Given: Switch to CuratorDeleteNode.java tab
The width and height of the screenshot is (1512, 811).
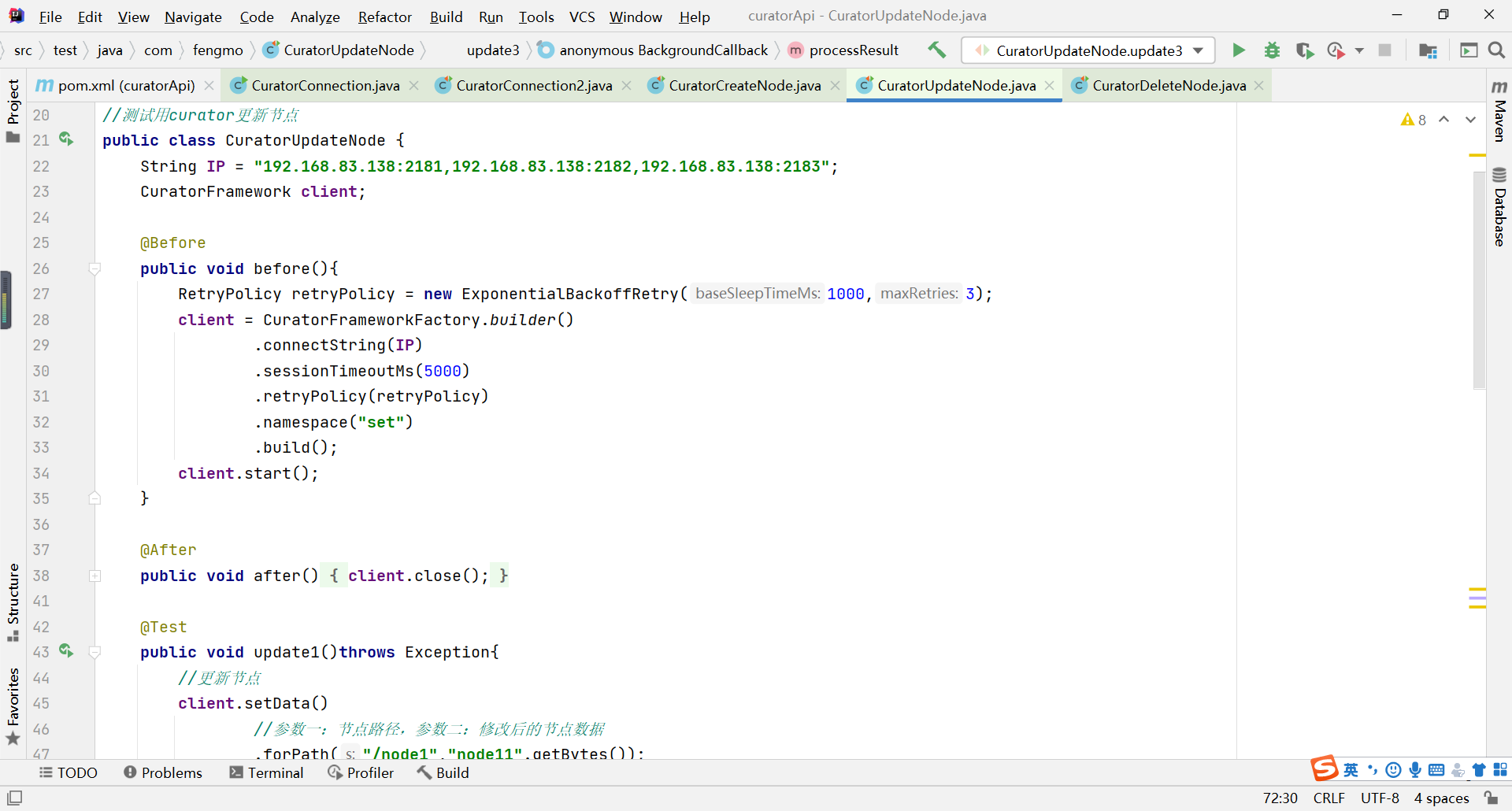Looking at the screenshot, I should 1169,85.
